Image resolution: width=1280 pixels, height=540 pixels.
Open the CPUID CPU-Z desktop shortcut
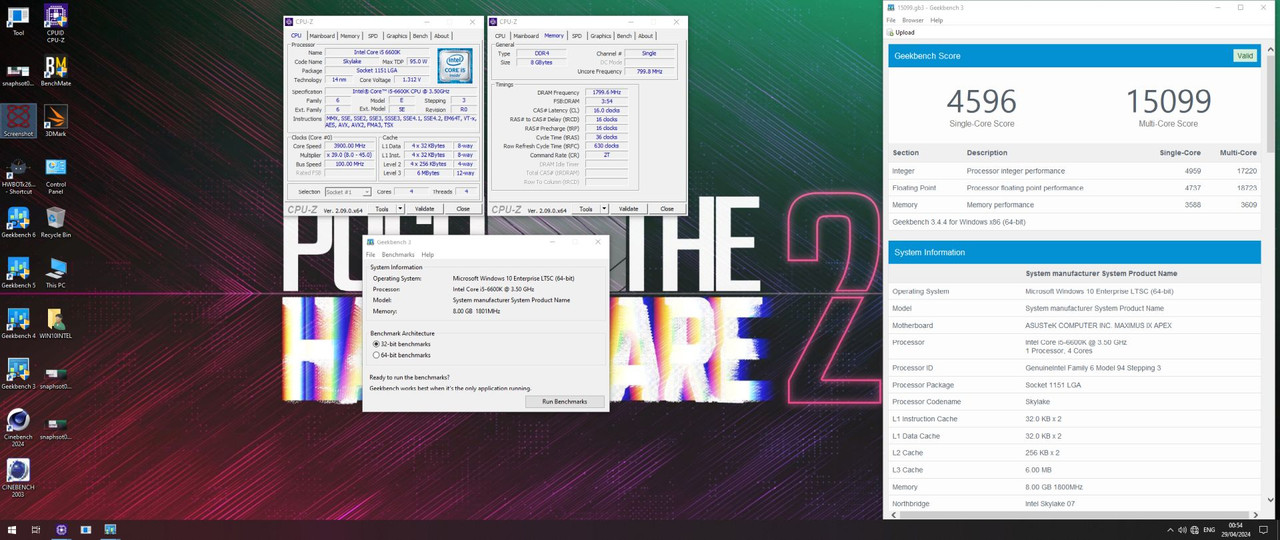56,23
